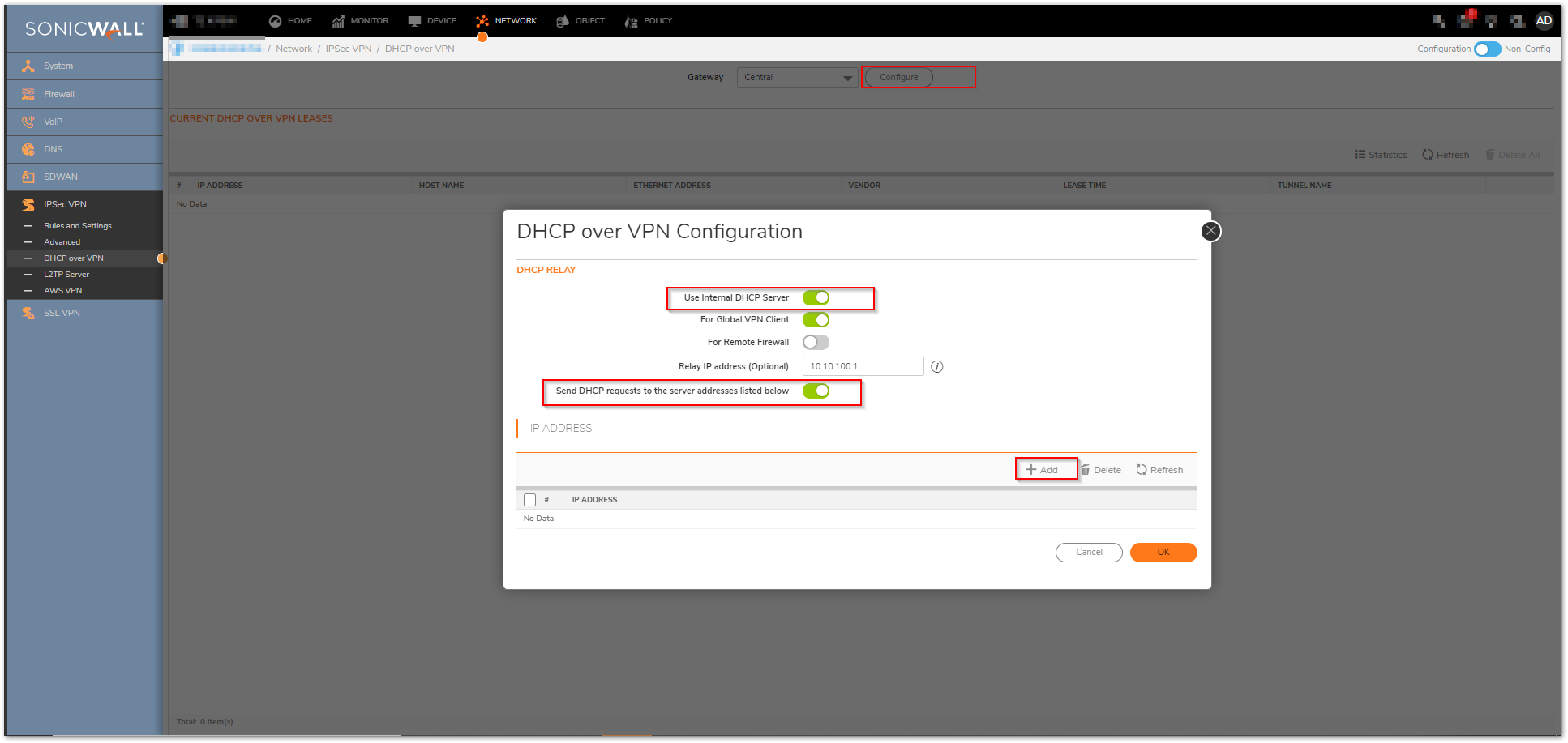Screen dimensions: 1568x743
Task: Click the AD user avatar icon
Action: [x=1544, y=21]
